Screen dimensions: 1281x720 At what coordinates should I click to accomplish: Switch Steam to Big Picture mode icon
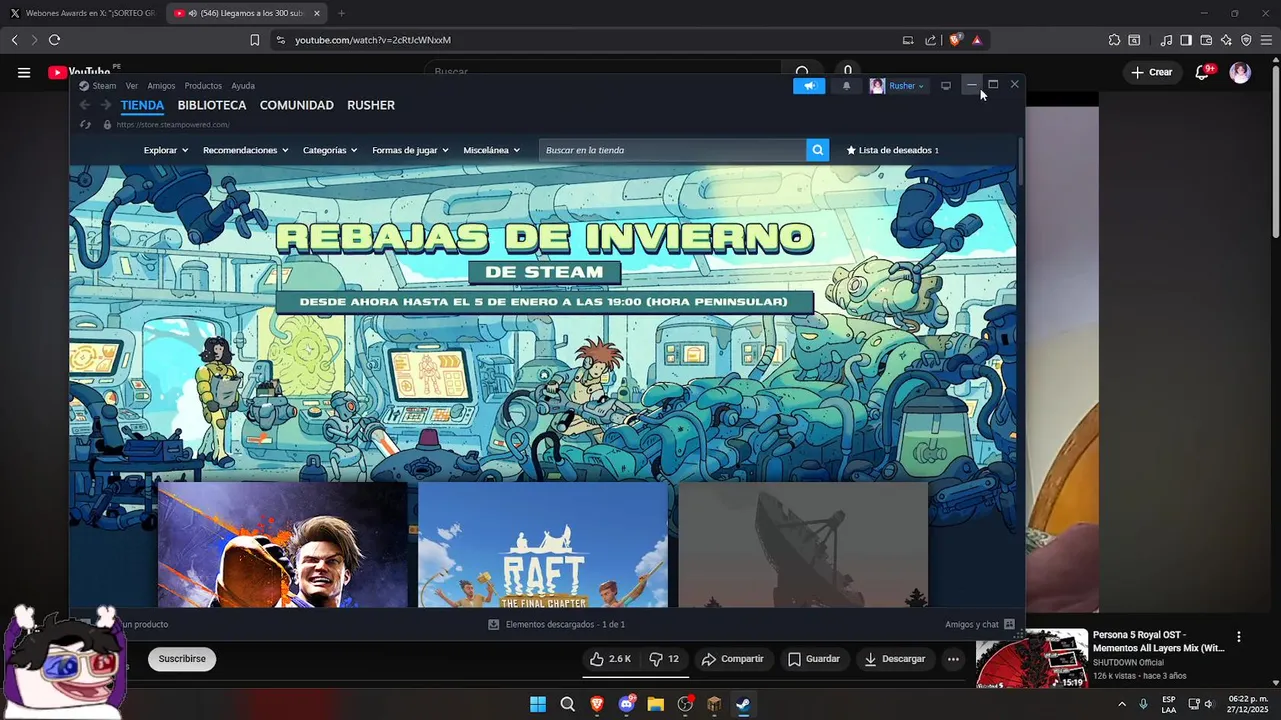pyautogui.click(x=946, y=86)
